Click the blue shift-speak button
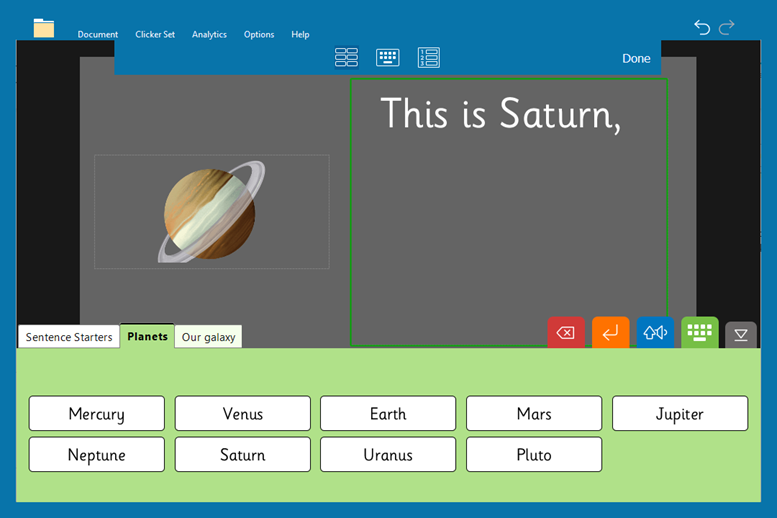The image size is (777, 518). coord(655,333)
